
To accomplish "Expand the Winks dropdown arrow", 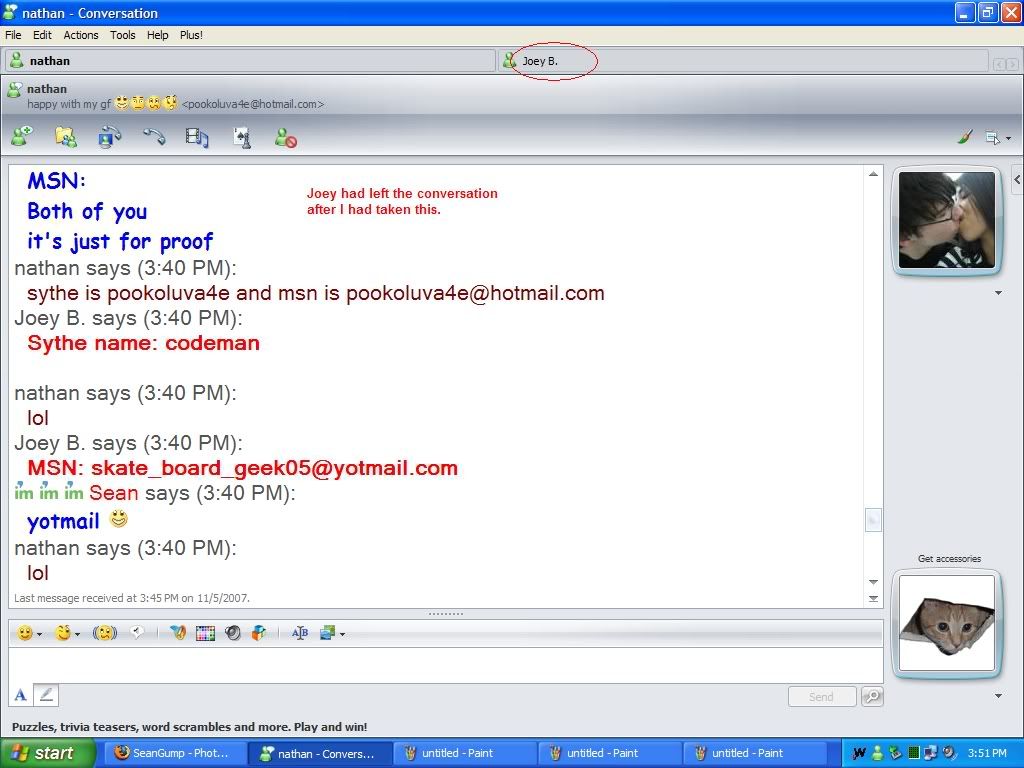I will tap(77, 634).
